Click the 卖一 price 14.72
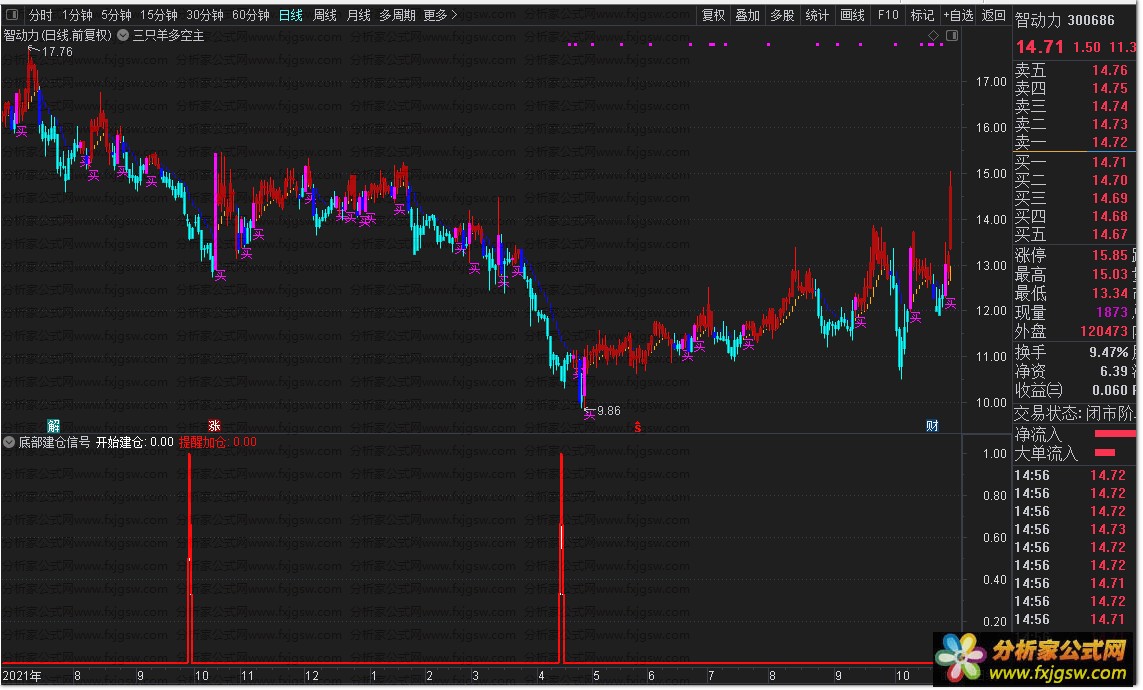The image size is (1143, 690). click(1109, 142)
